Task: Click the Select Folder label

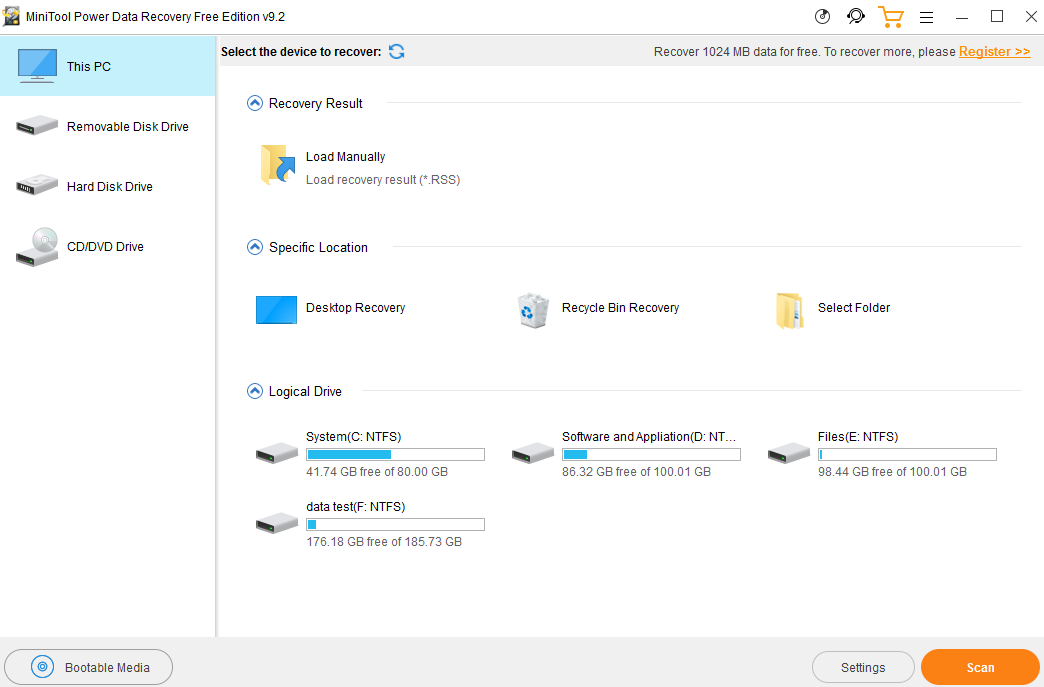Action: [x=854, y=308]
